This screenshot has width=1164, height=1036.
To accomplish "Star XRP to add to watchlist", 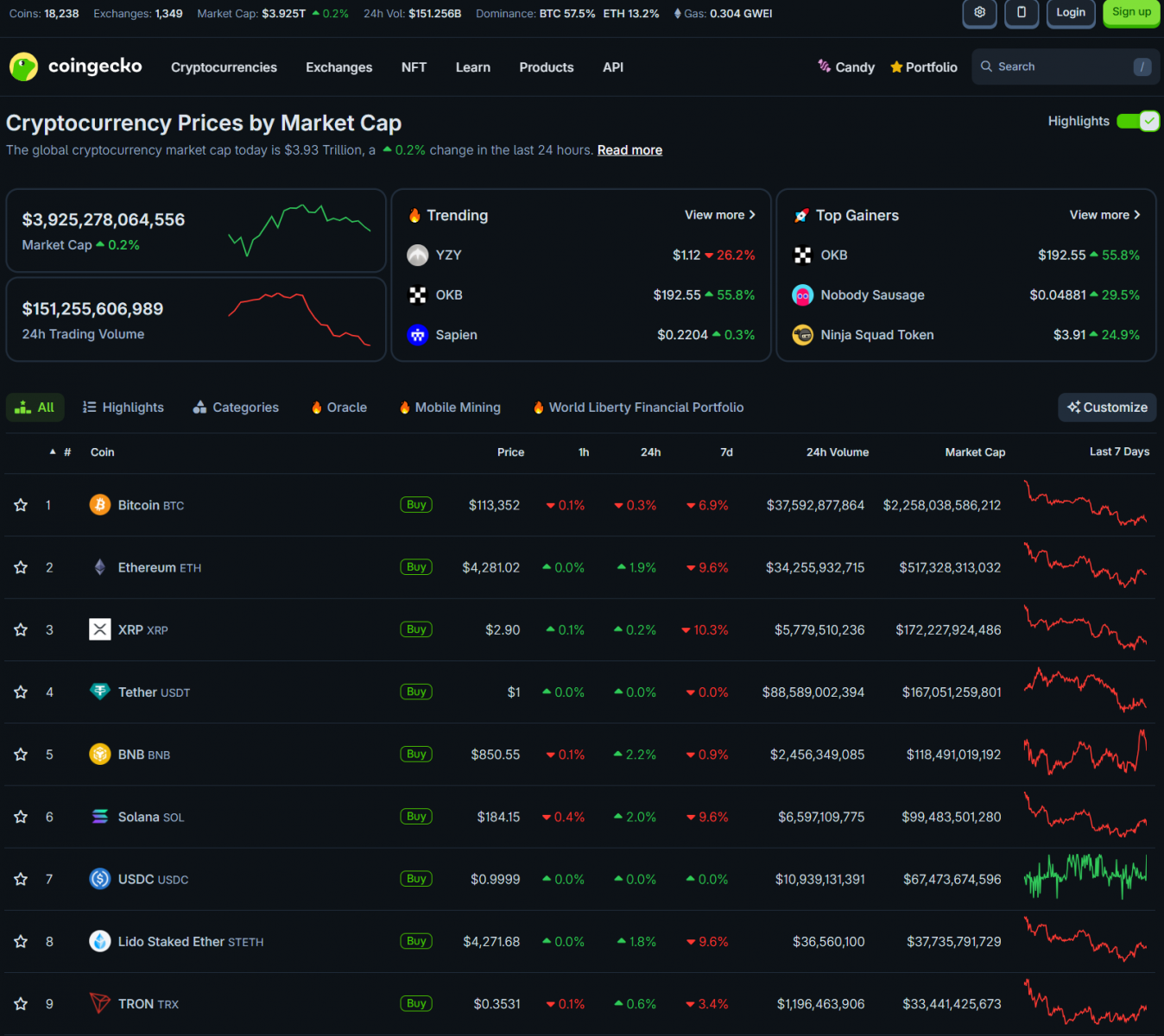I will [x=21, y=630].
